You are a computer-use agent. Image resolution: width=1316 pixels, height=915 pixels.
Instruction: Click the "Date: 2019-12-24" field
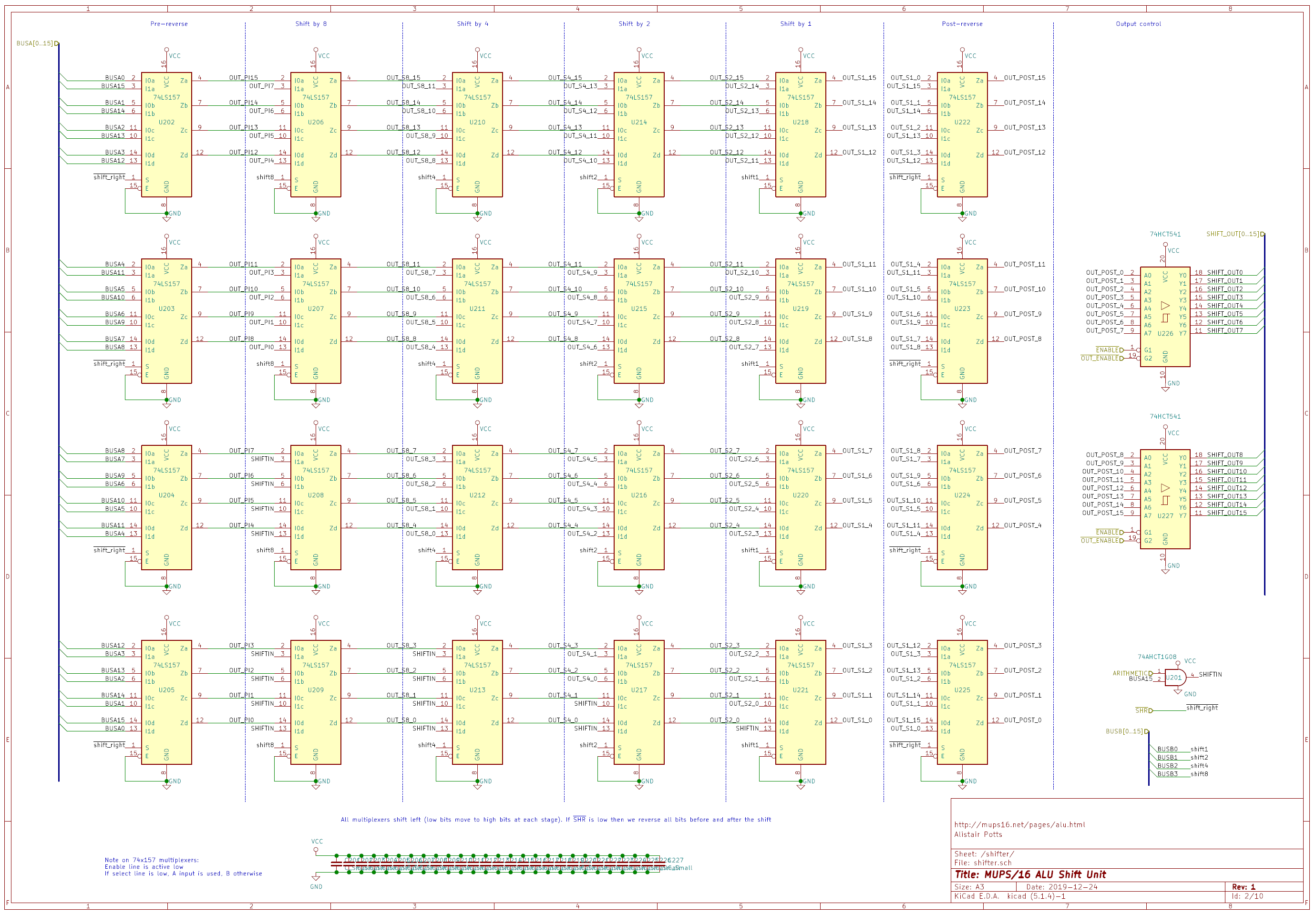coord(1062,887)
